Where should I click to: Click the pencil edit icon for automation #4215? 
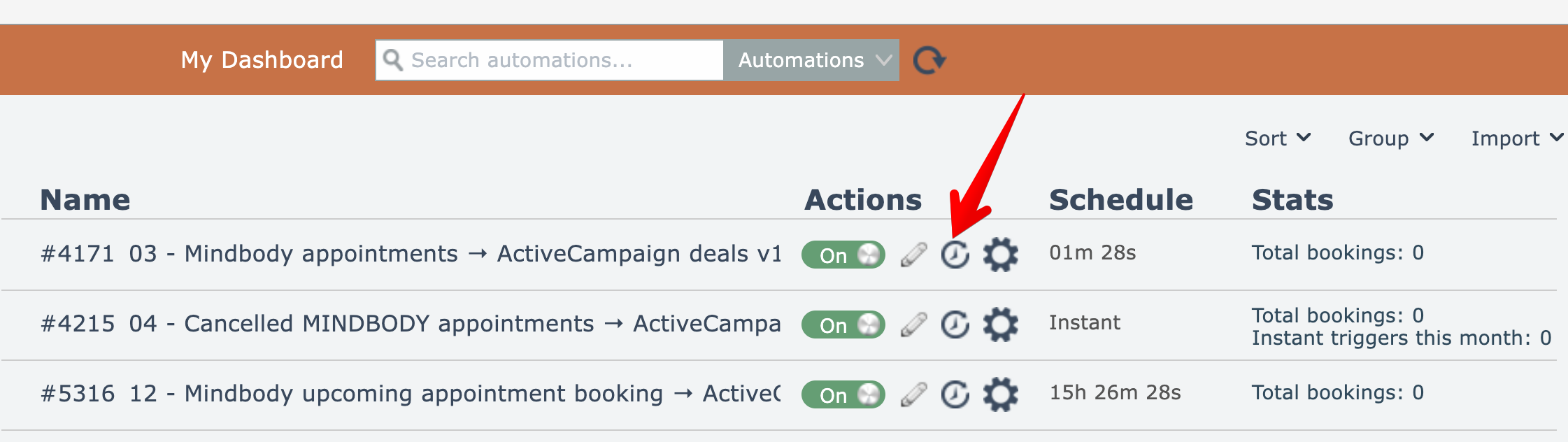pyautogui.click(x=913, y=325)
